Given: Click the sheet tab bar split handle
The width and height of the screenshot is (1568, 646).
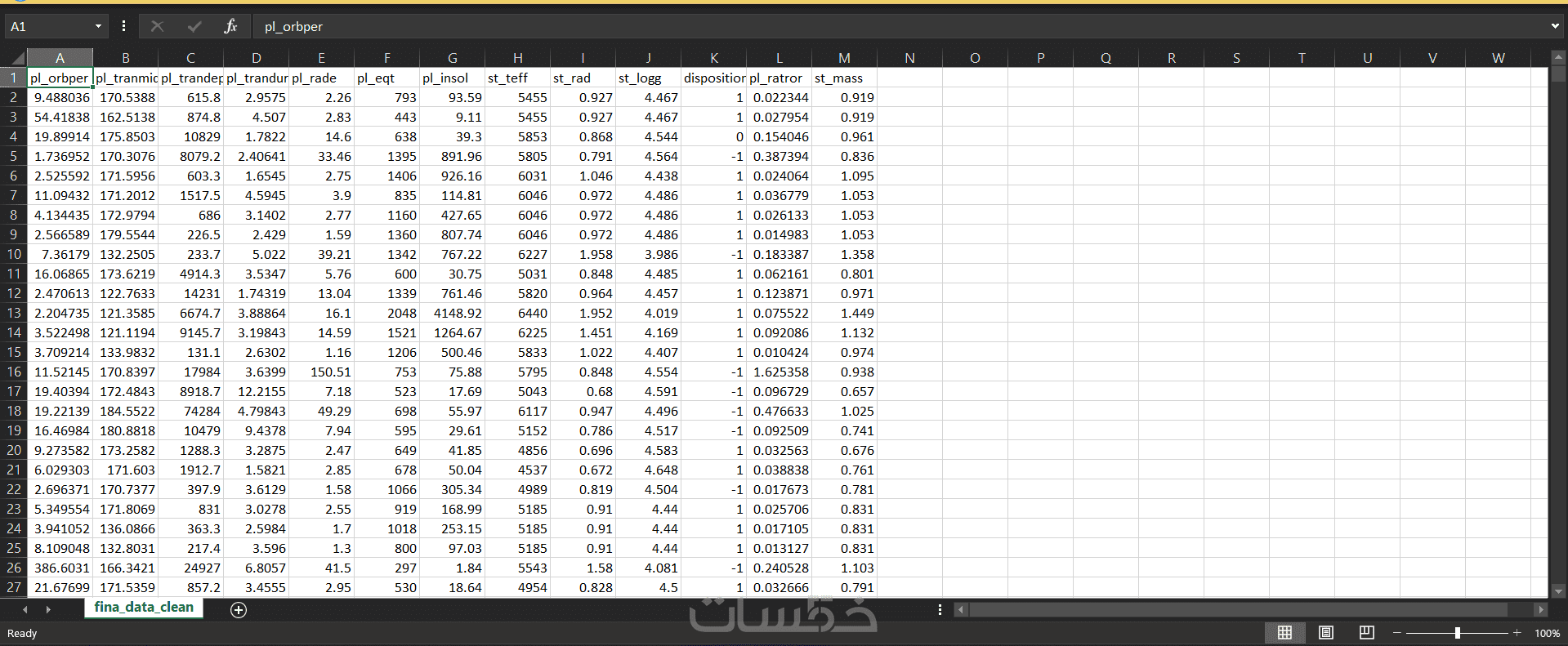Looking at the screenshot, I should pyautogui.click(x=940, y=609).
